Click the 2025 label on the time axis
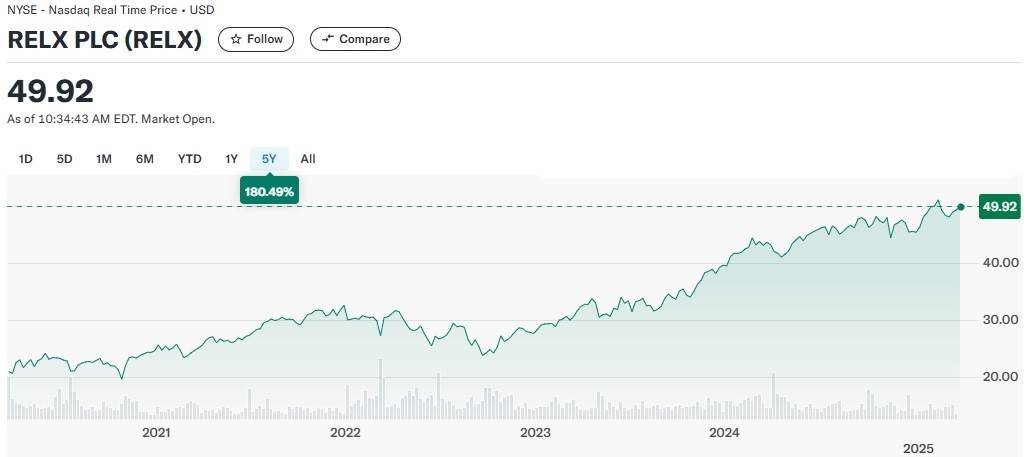1032x457 pixels. point(918,449)
